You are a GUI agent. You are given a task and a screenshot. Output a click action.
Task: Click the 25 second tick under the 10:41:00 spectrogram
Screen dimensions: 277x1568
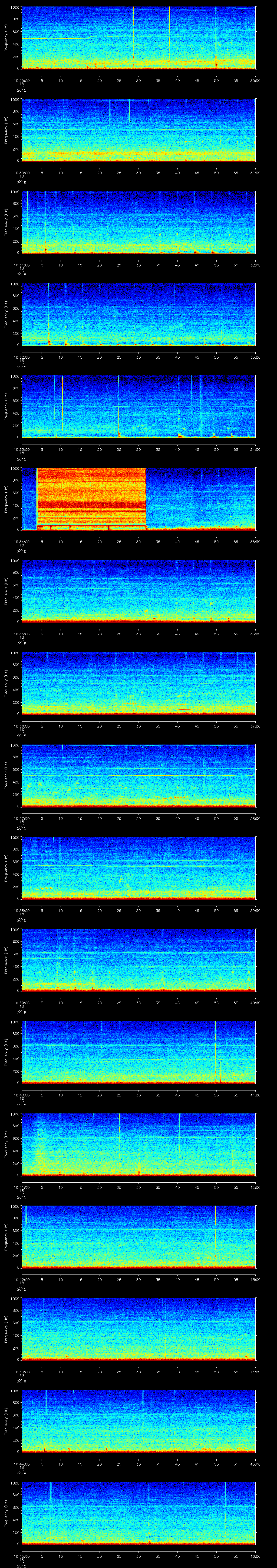[x=119, y=1187]
